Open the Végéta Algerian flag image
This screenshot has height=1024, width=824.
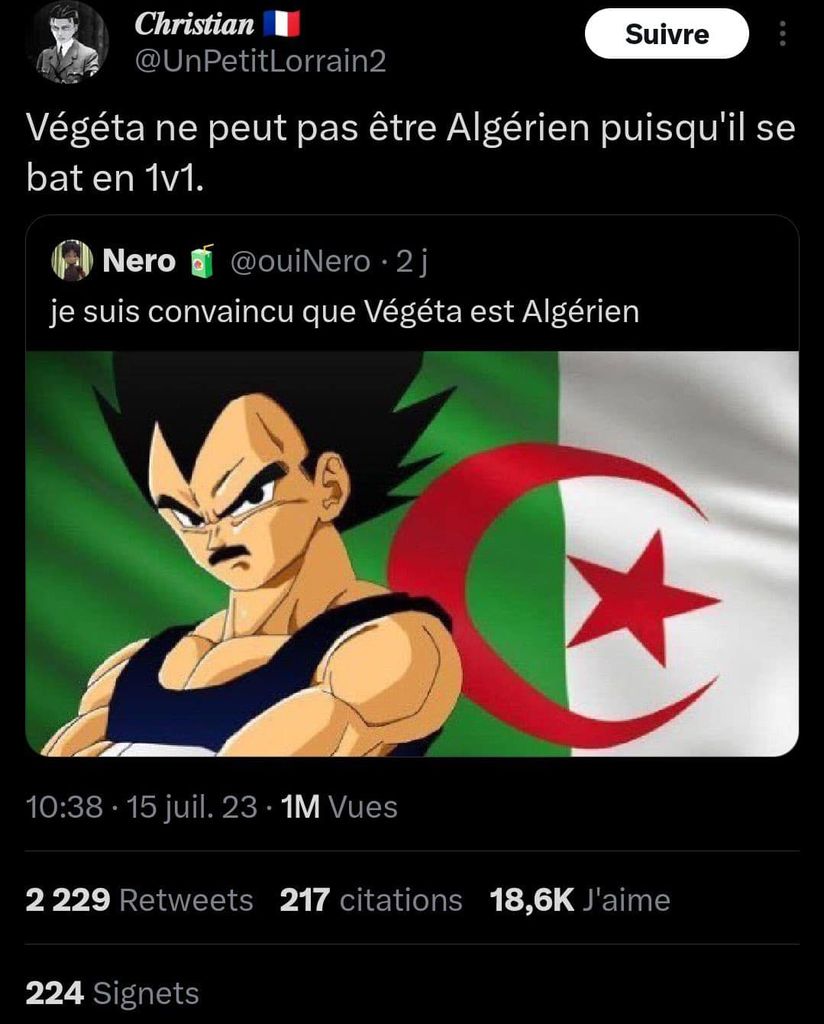click(412, 554)
